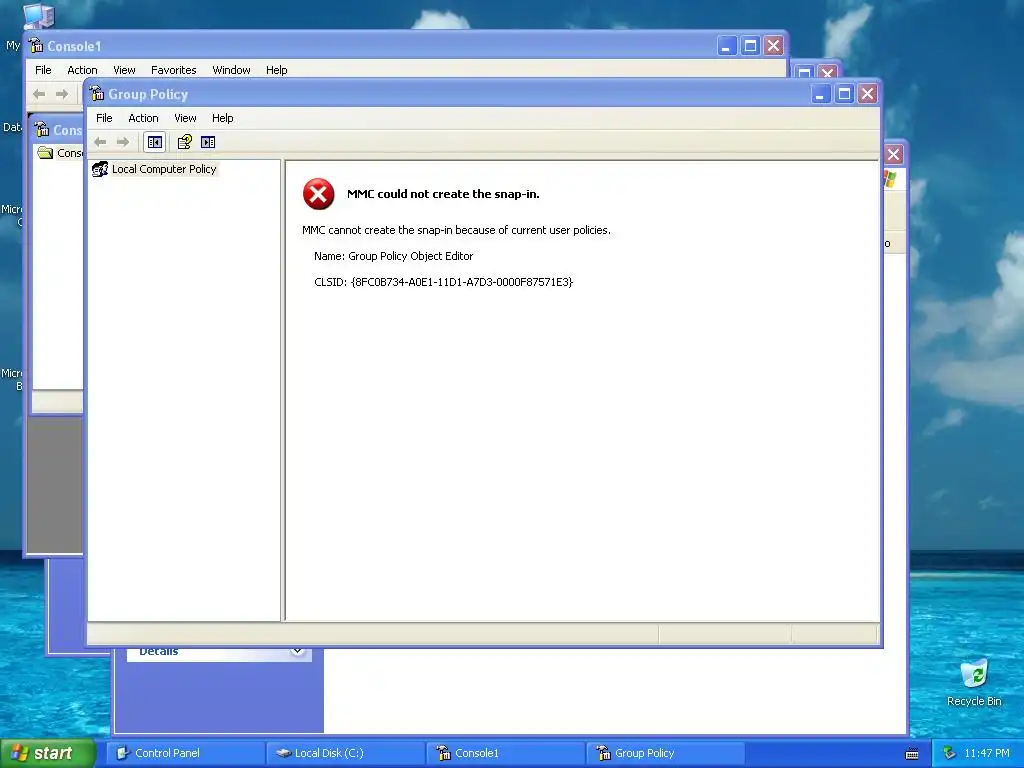The height and width of the screenshot is (768, 1024).
Task: Collapse the Details panel chevron
Action: pyautogui.click(x=297, y=650)
